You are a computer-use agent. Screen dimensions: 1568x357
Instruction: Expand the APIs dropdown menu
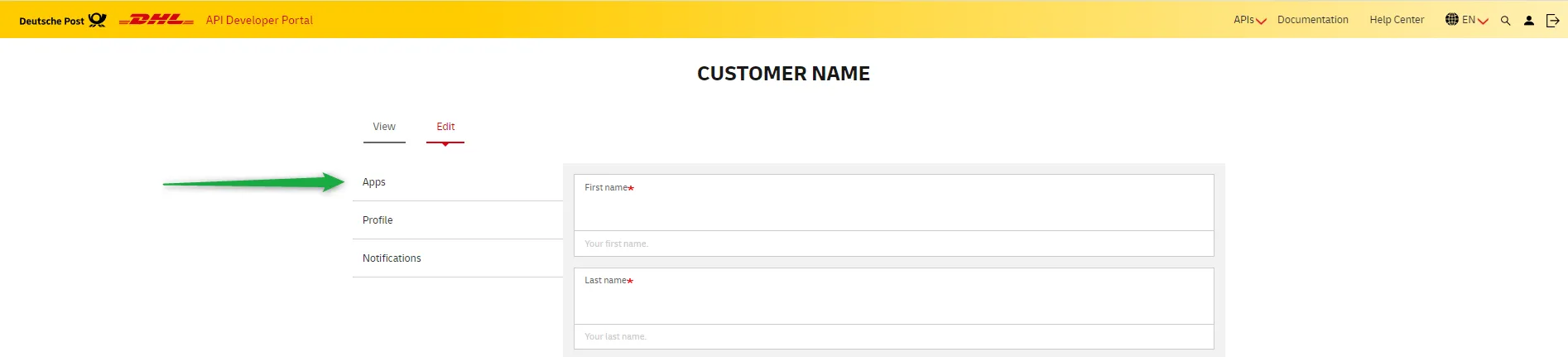point(1249,20)
